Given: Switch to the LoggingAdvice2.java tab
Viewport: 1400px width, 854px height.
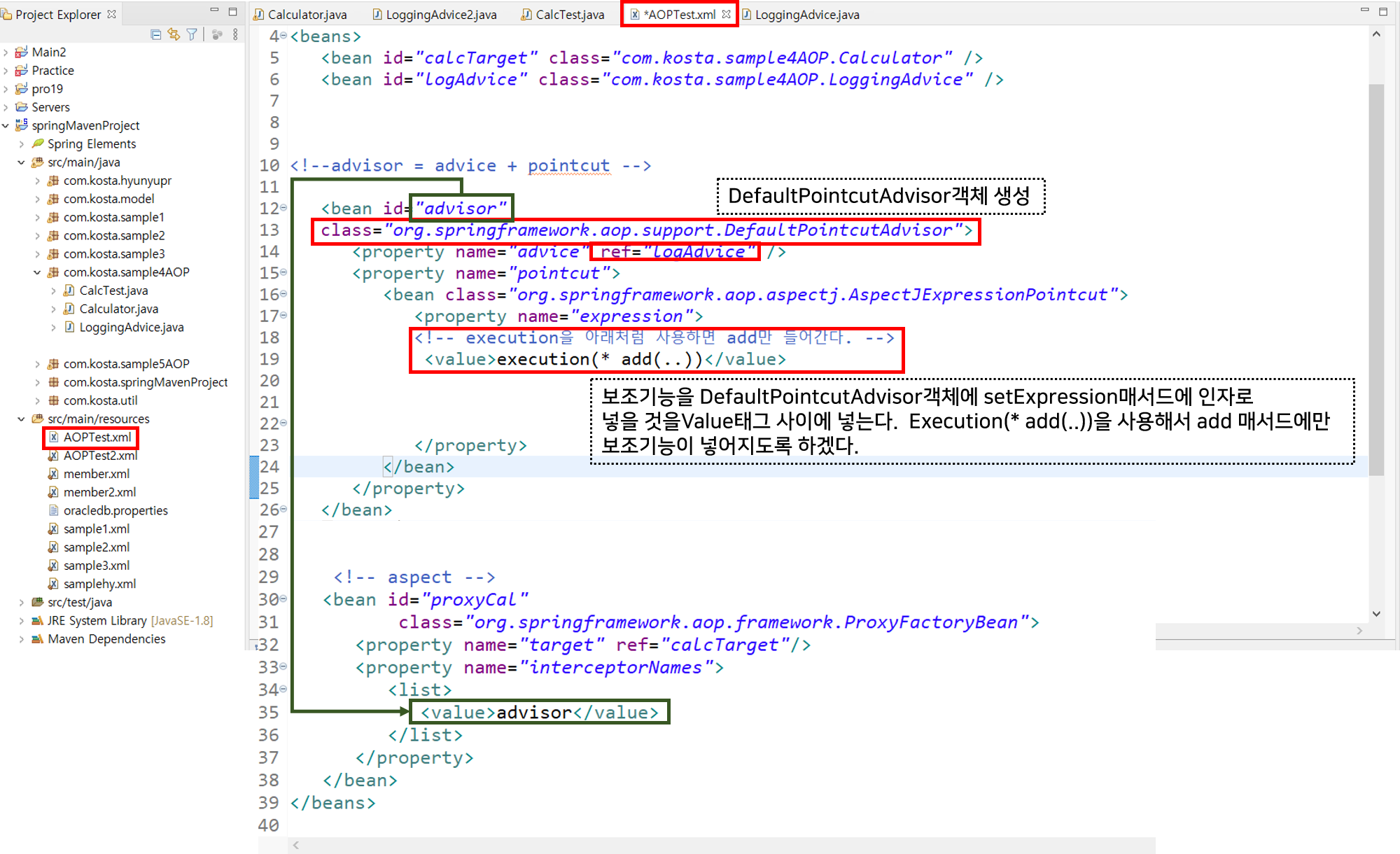Looking at the screenshot, I should [x=440, y=15].
